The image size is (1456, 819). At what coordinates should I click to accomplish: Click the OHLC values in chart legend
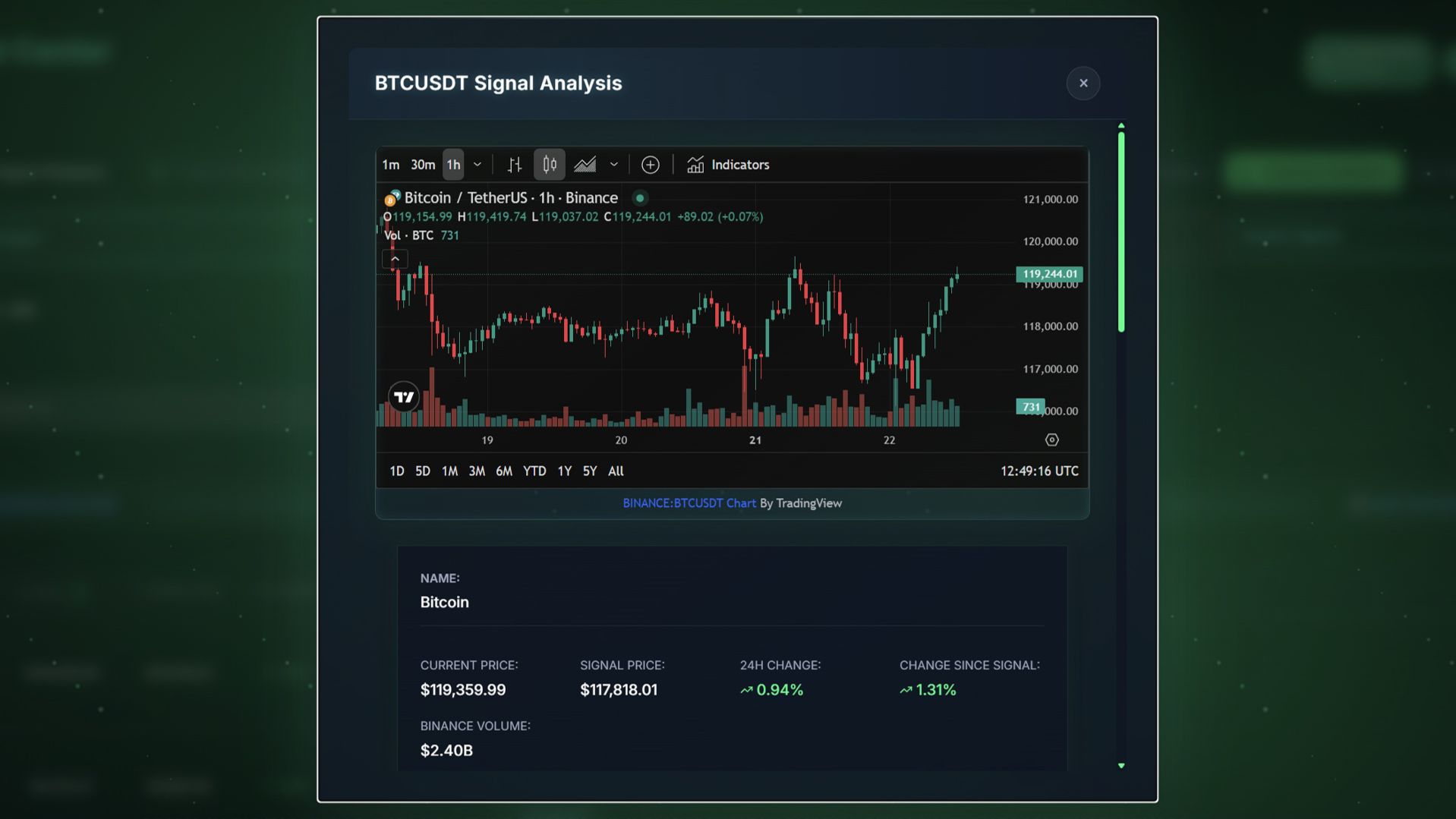(x=573, y=217)
